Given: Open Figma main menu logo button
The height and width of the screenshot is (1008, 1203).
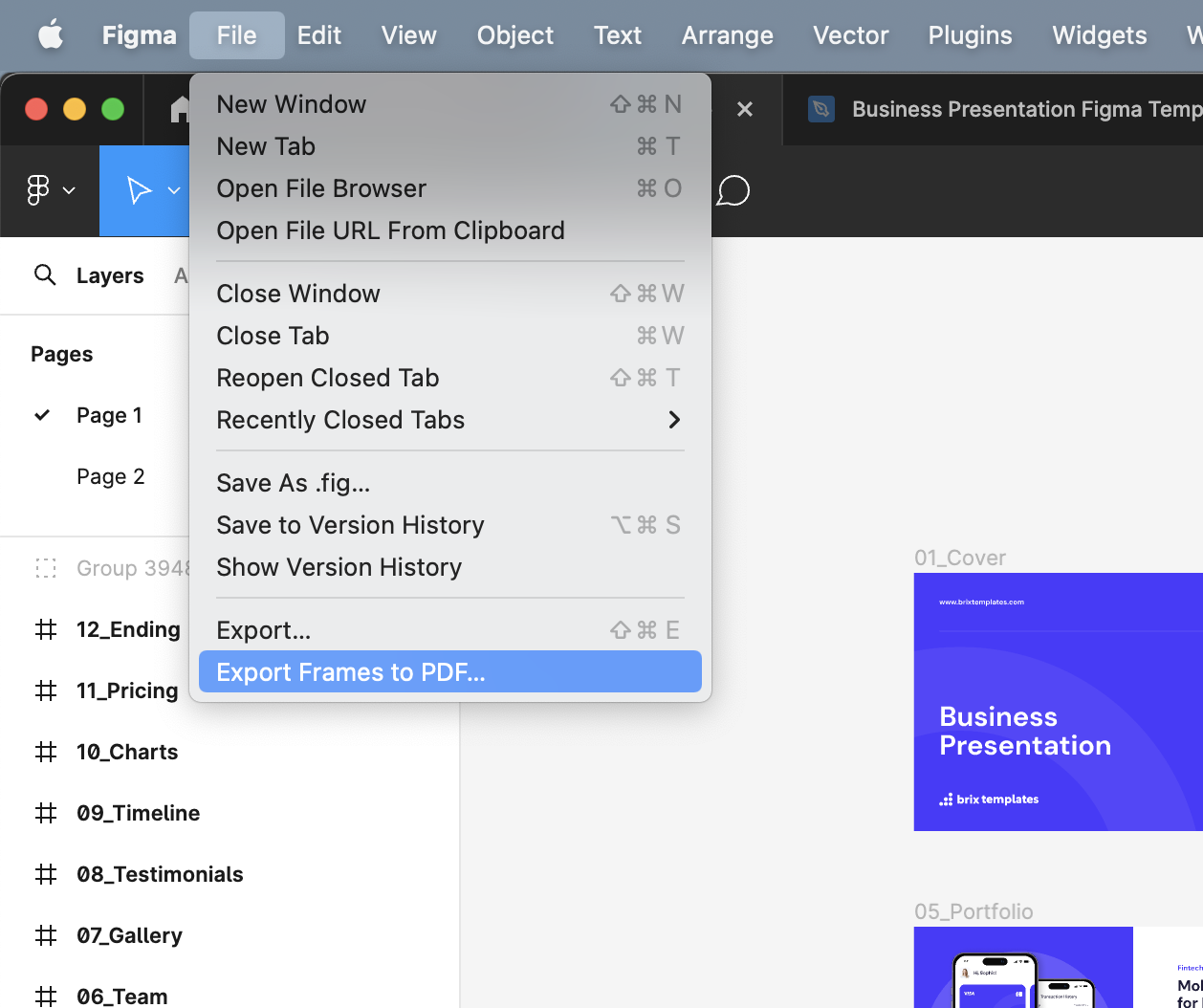Looking at the screenshot, I should click(x=38, y=190).
